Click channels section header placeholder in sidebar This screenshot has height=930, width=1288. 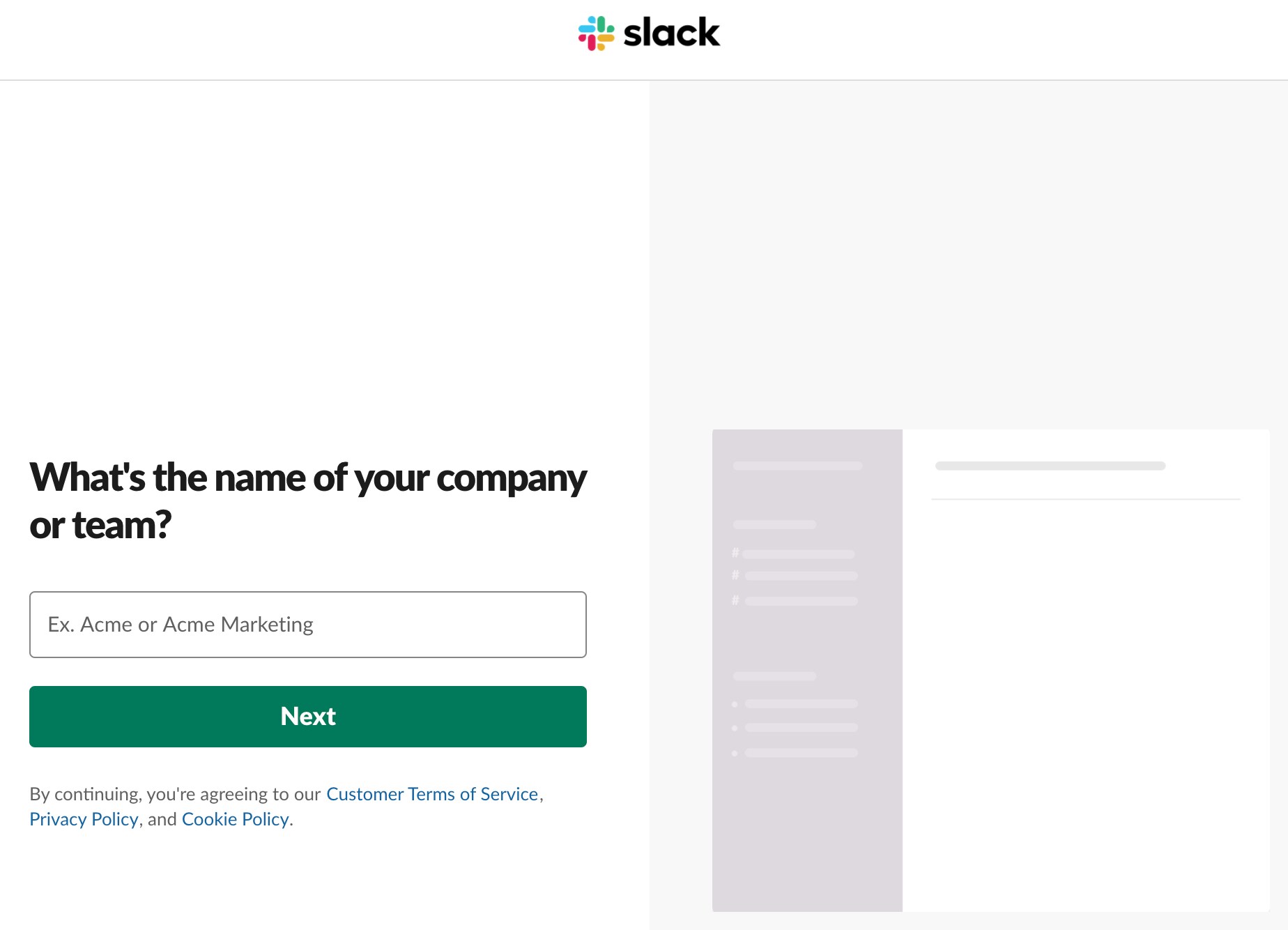(x=774, y=524)
